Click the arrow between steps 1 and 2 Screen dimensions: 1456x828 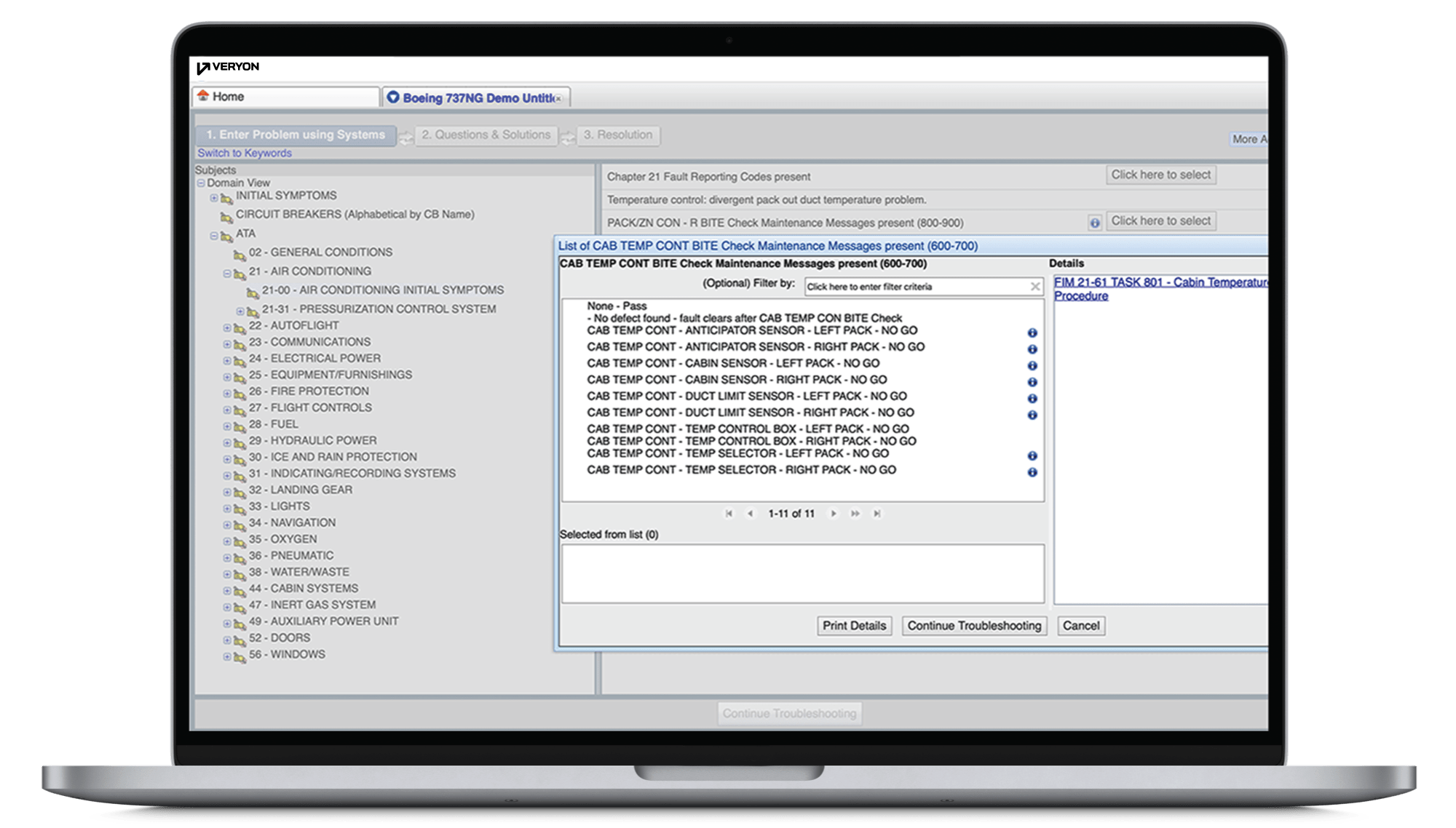[x=405, y=138]
